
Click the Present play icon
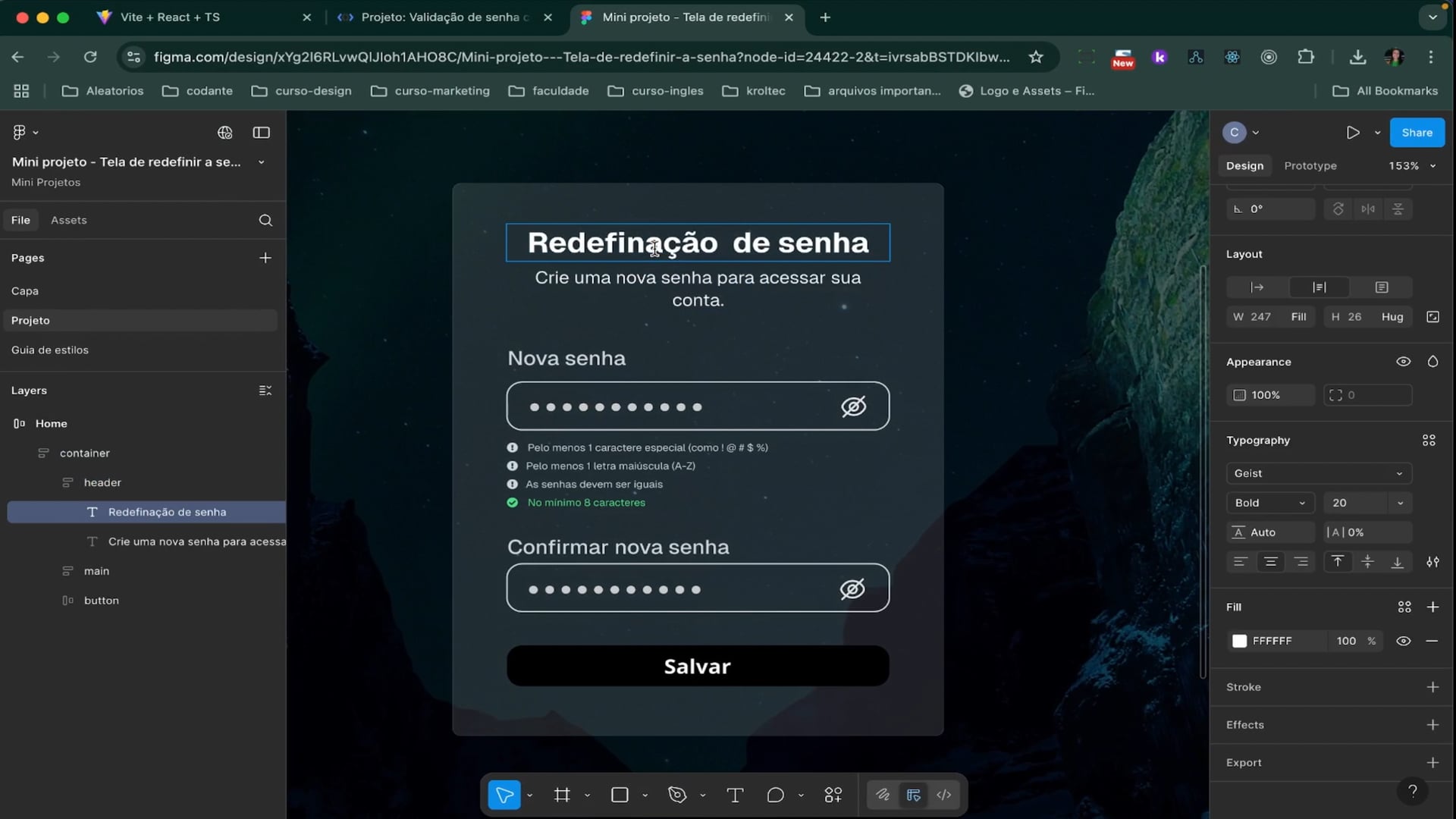(x=1353, y=133)
